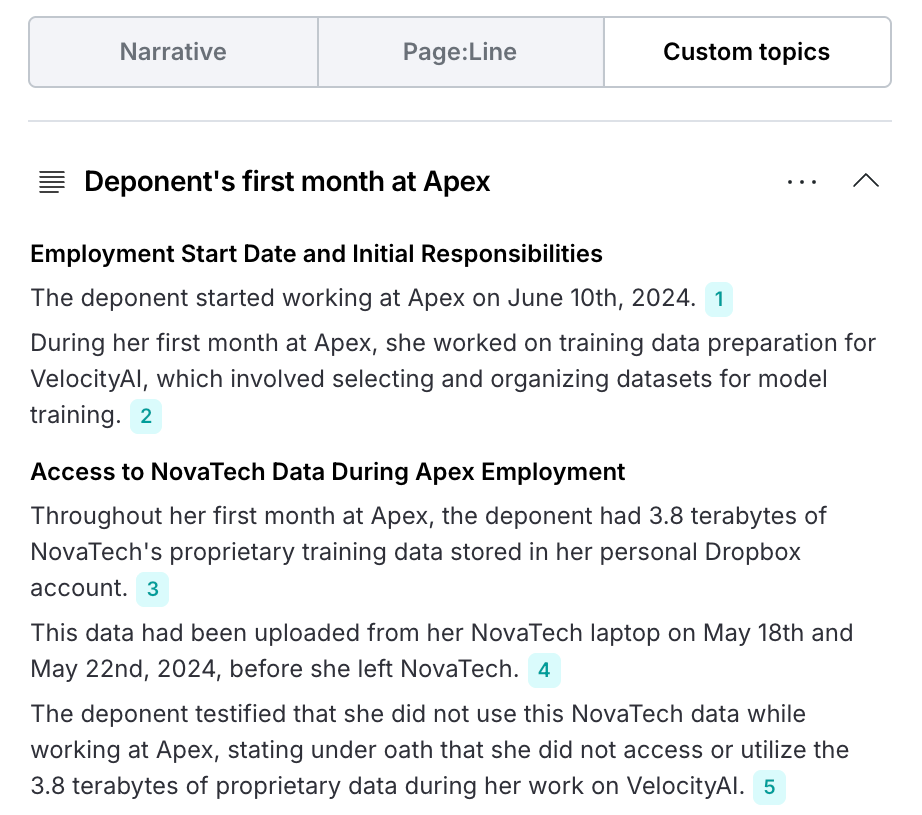Screen dimensions: 922x815
Task: Click the lines icon beside the topic title
Action: 52,182
